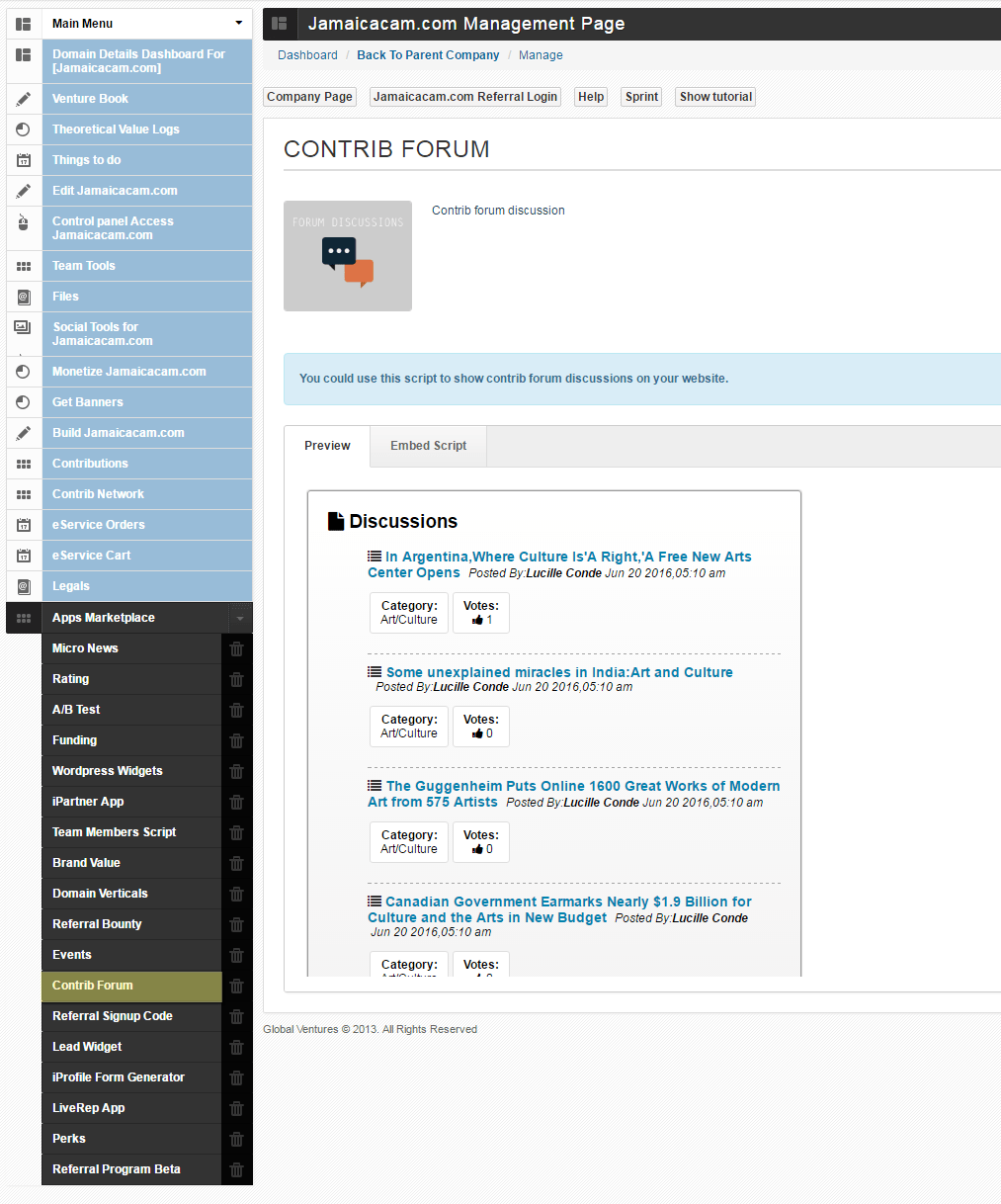Remove Contrib Forum app with trash icon
The image size is (1001, 1204).
(236, 986)
